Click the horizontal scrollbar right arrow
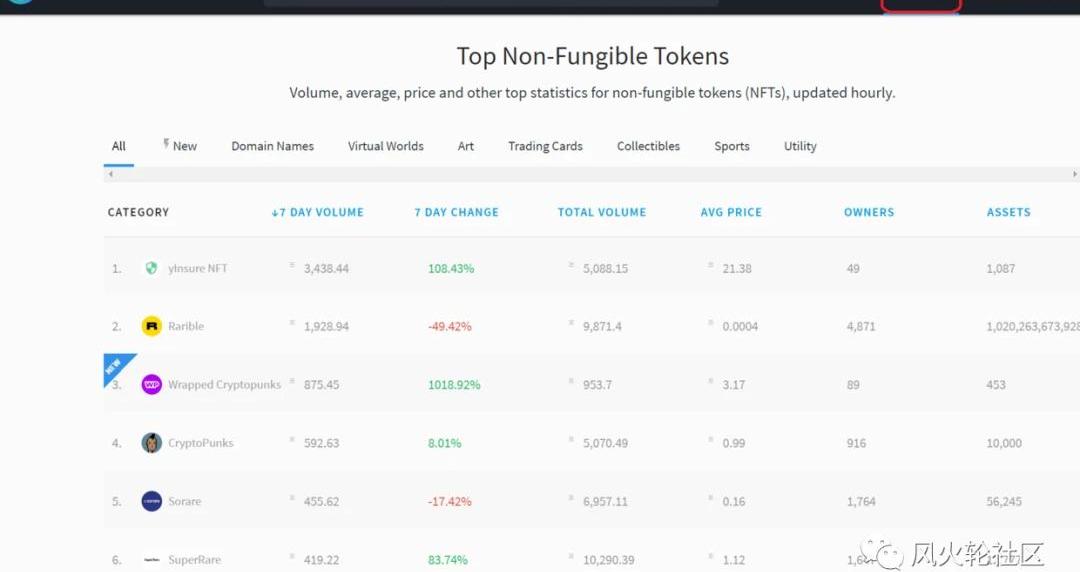This screenshot has width=1080, height=572. (x=1074, y=174)
